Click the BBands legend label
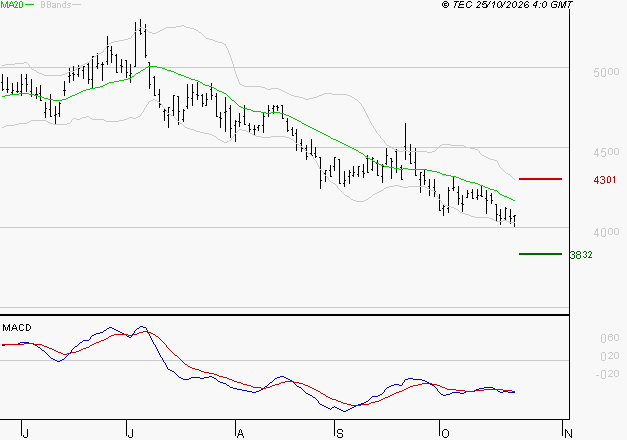627x440 pixels. [56, 5]
